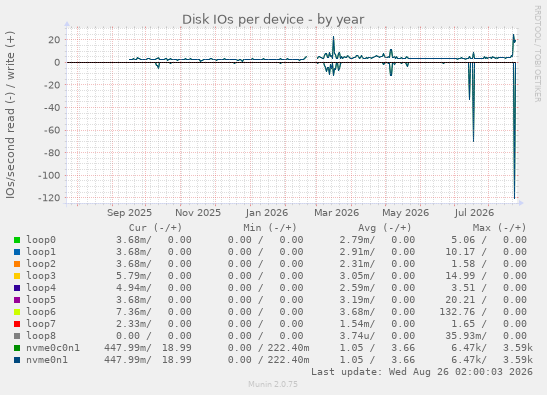
Task: Click the loop1 blue color swatch
Action: click(17, 252)
